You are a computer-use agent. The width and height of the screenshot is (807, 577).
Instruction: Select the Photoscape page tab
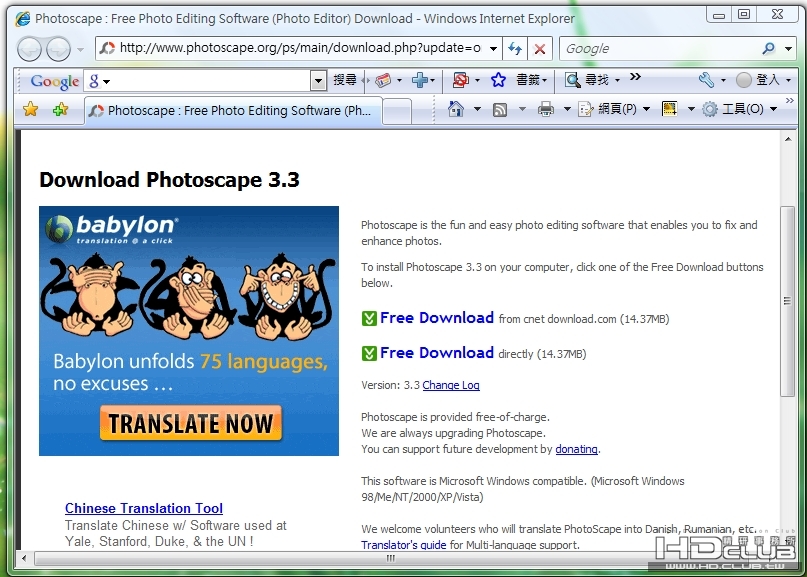[x=233, y=111]
